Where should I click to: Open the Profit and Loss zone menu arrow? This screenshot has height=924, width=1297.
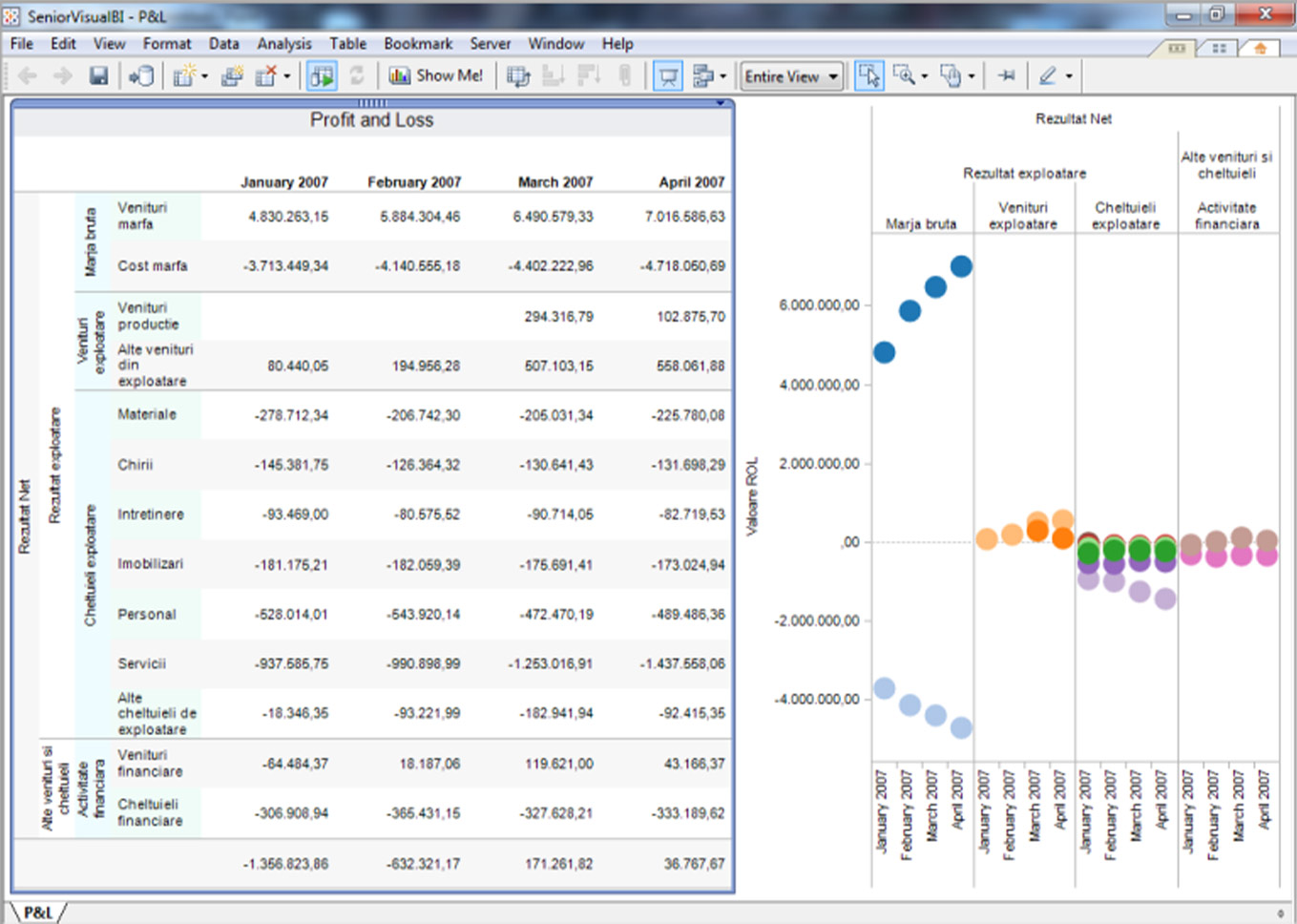721,103
